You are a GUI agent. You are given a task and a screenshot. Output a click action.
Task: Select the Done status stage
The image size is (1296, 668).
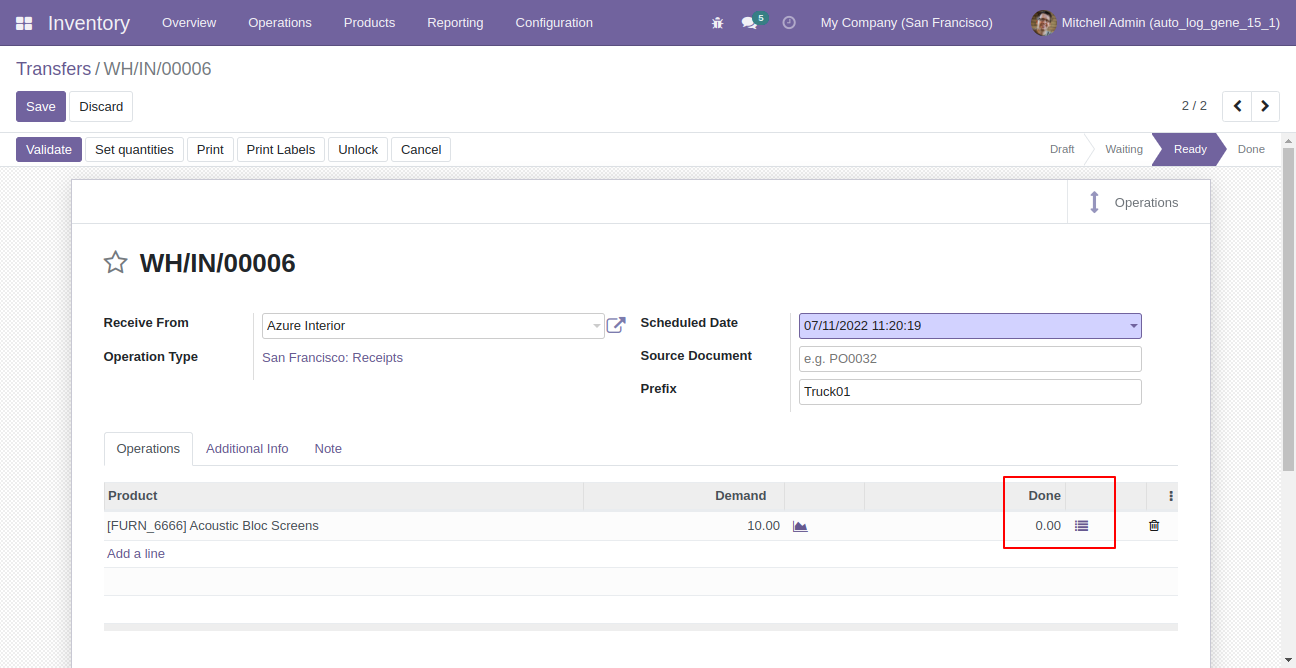tap(1251, 149)
